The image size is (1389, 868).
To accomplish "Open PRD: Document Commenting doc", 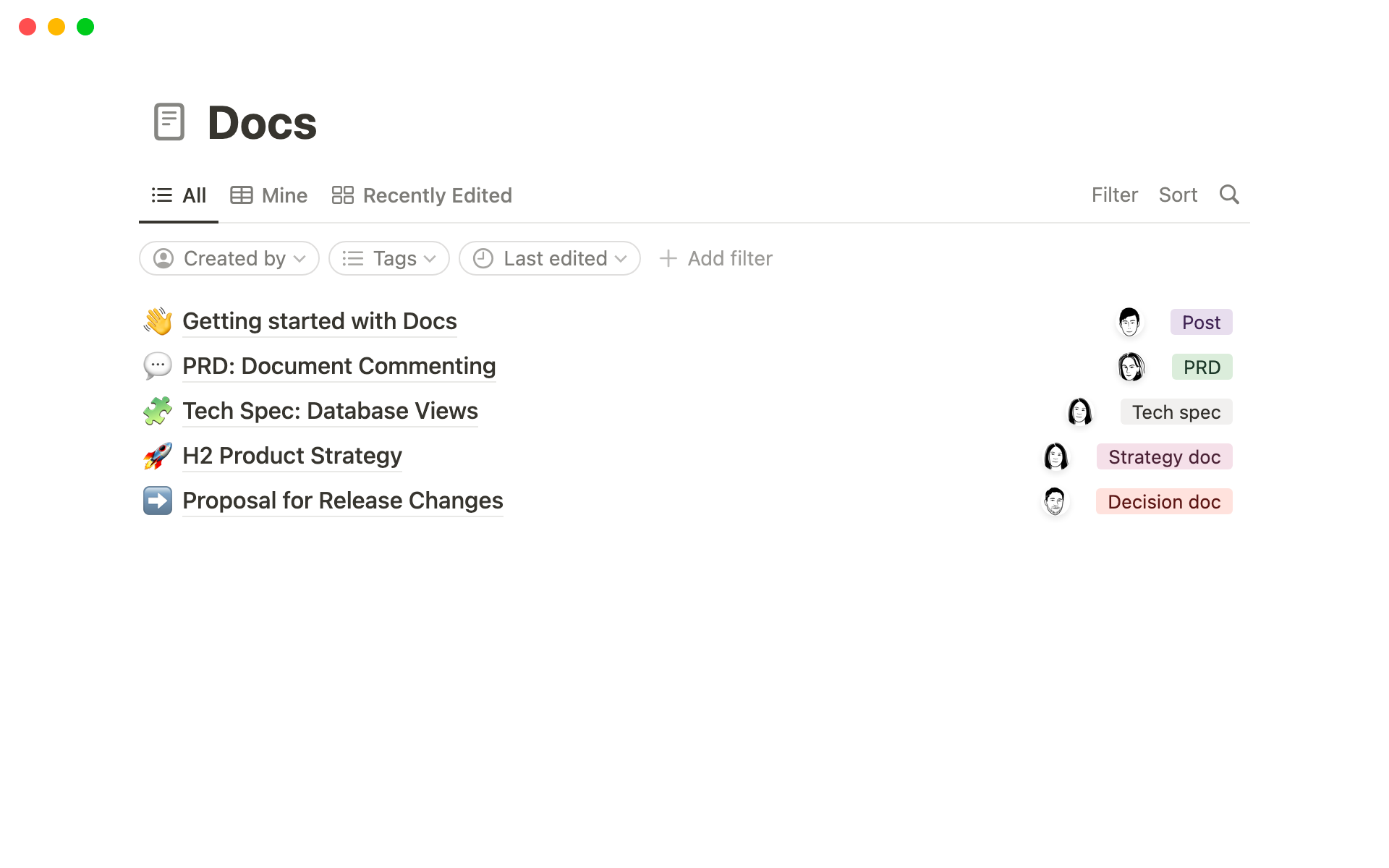I will pyautogui.click(x=339, y=365).
